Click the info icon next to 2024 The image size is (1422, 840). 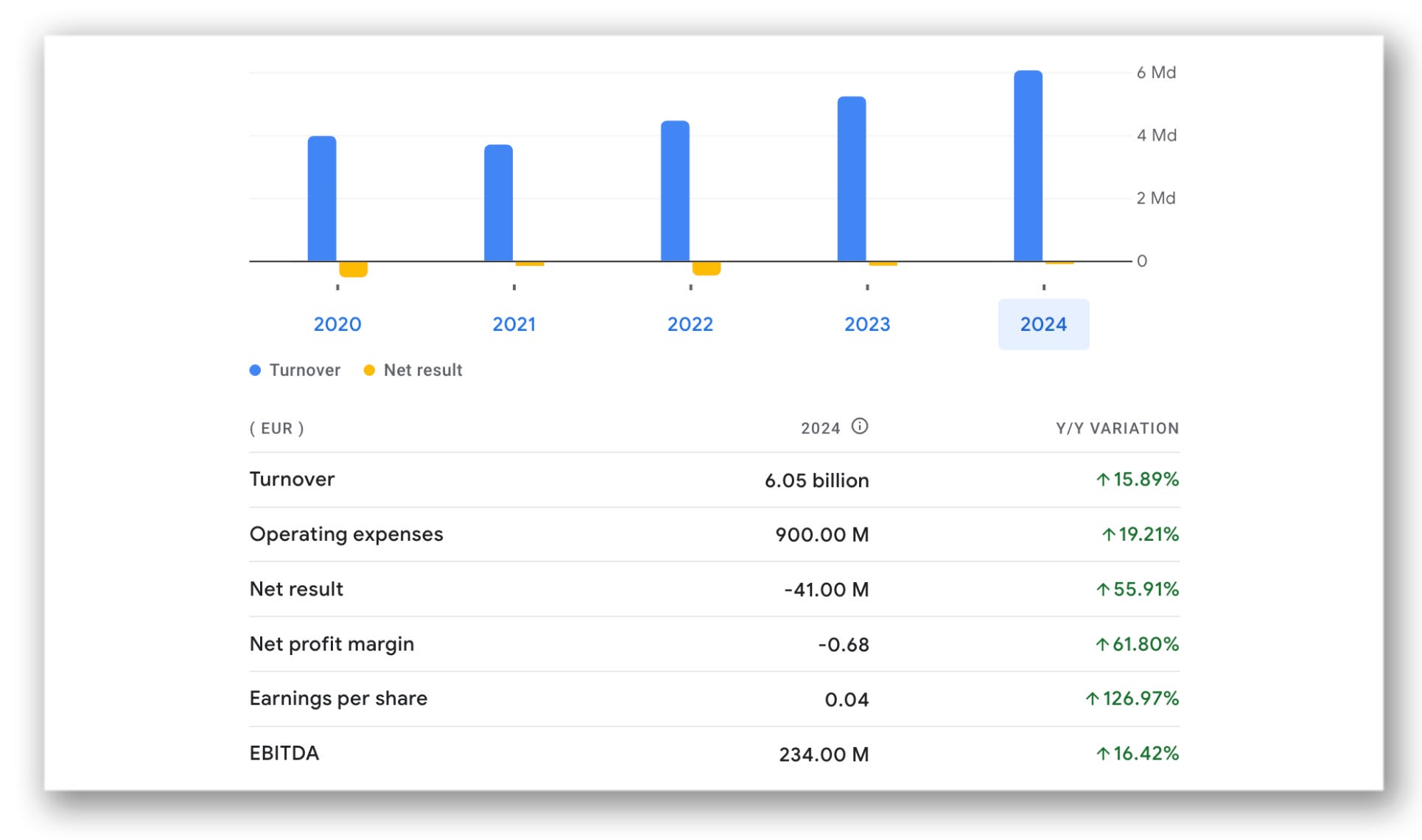point(859,427)
